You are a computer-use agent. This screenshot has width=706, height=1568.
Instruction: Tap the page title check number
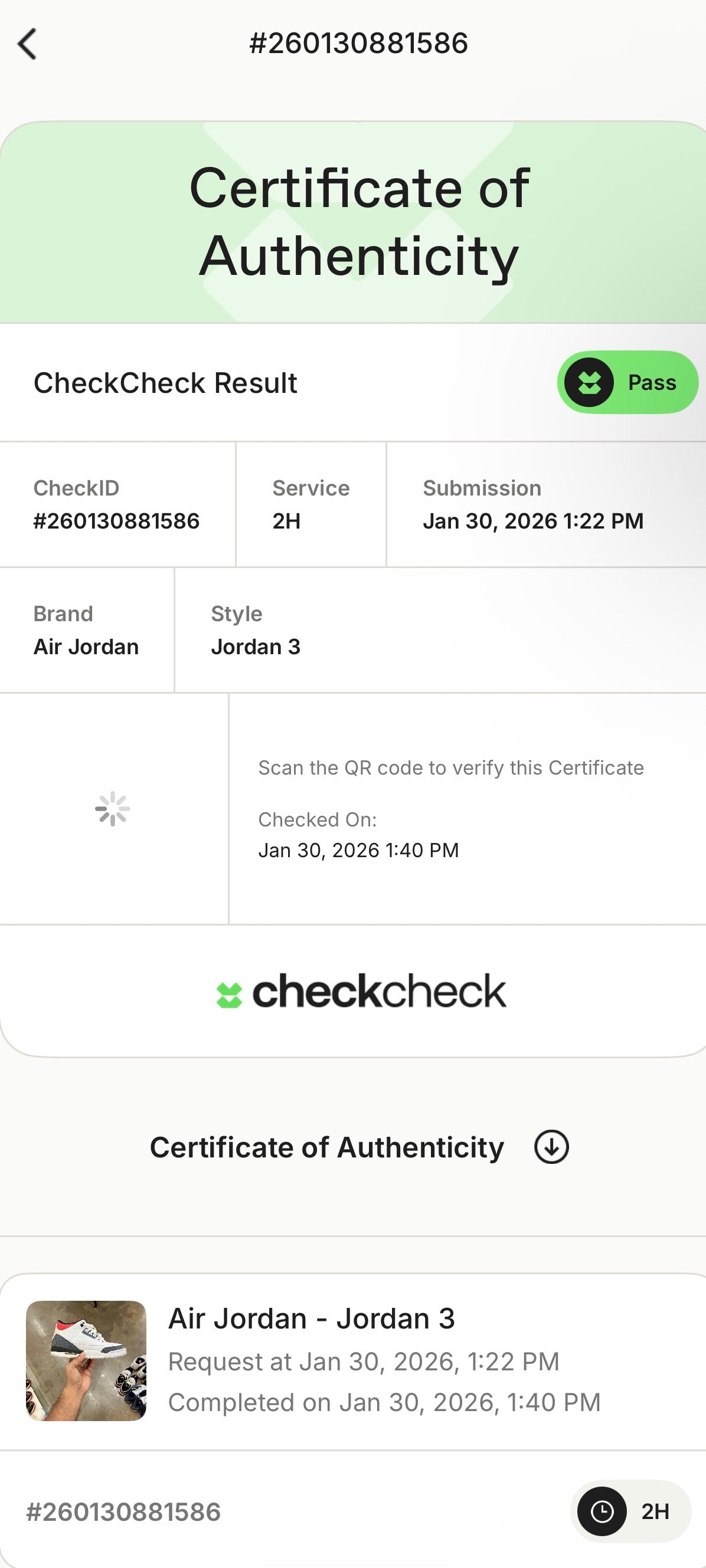358,43
